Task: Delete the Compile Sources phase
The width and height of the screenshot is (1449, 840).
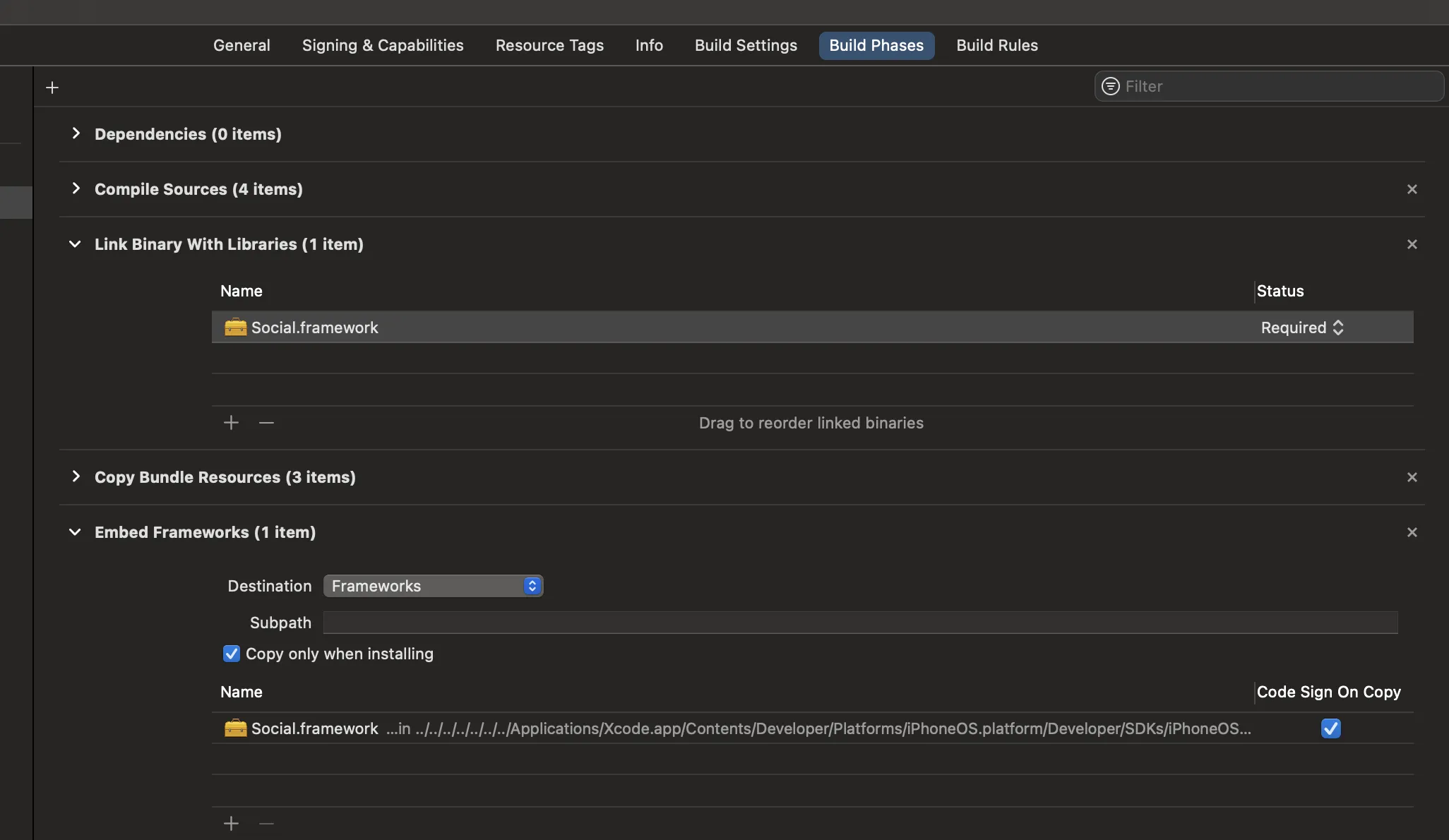Action: tap(1412, 189)
